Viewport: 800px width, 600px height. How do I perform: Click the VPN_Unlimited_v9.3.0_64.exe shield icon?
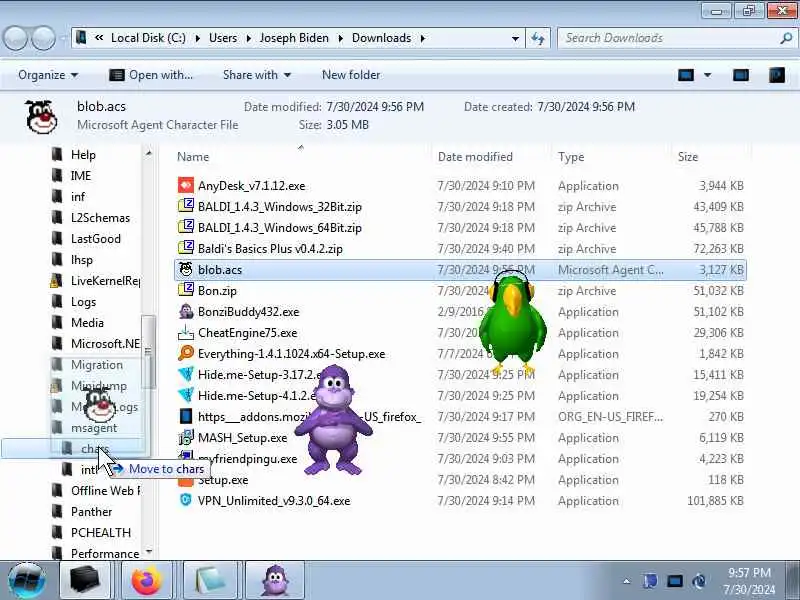(x=186, y=500)
